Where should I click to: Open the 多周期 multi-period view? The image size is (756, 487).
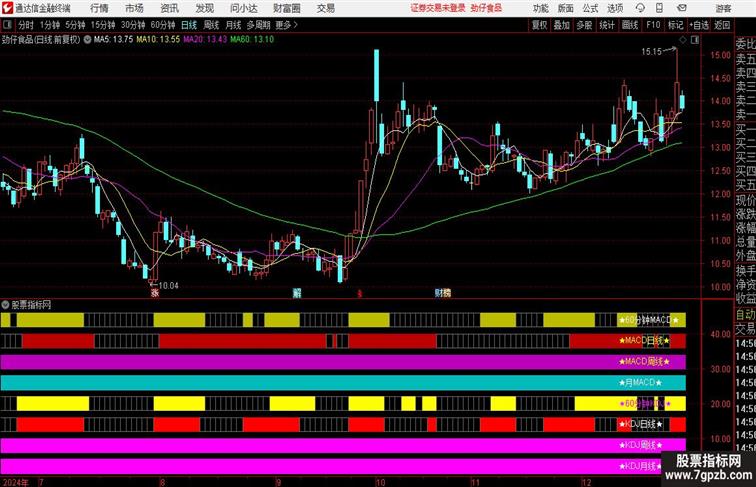coord(258,25)
